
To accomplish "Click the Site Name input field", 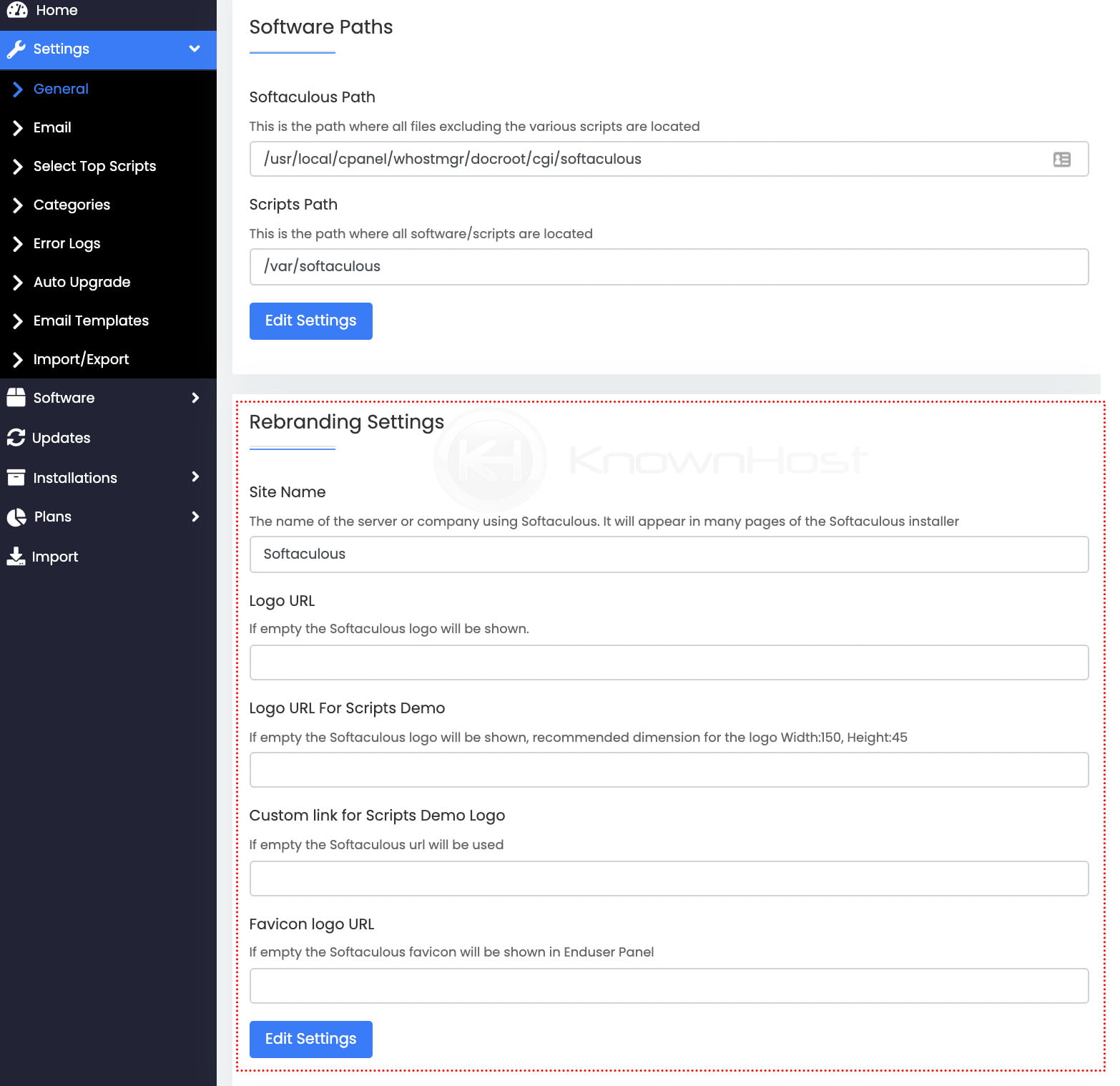I will [668, 554].
